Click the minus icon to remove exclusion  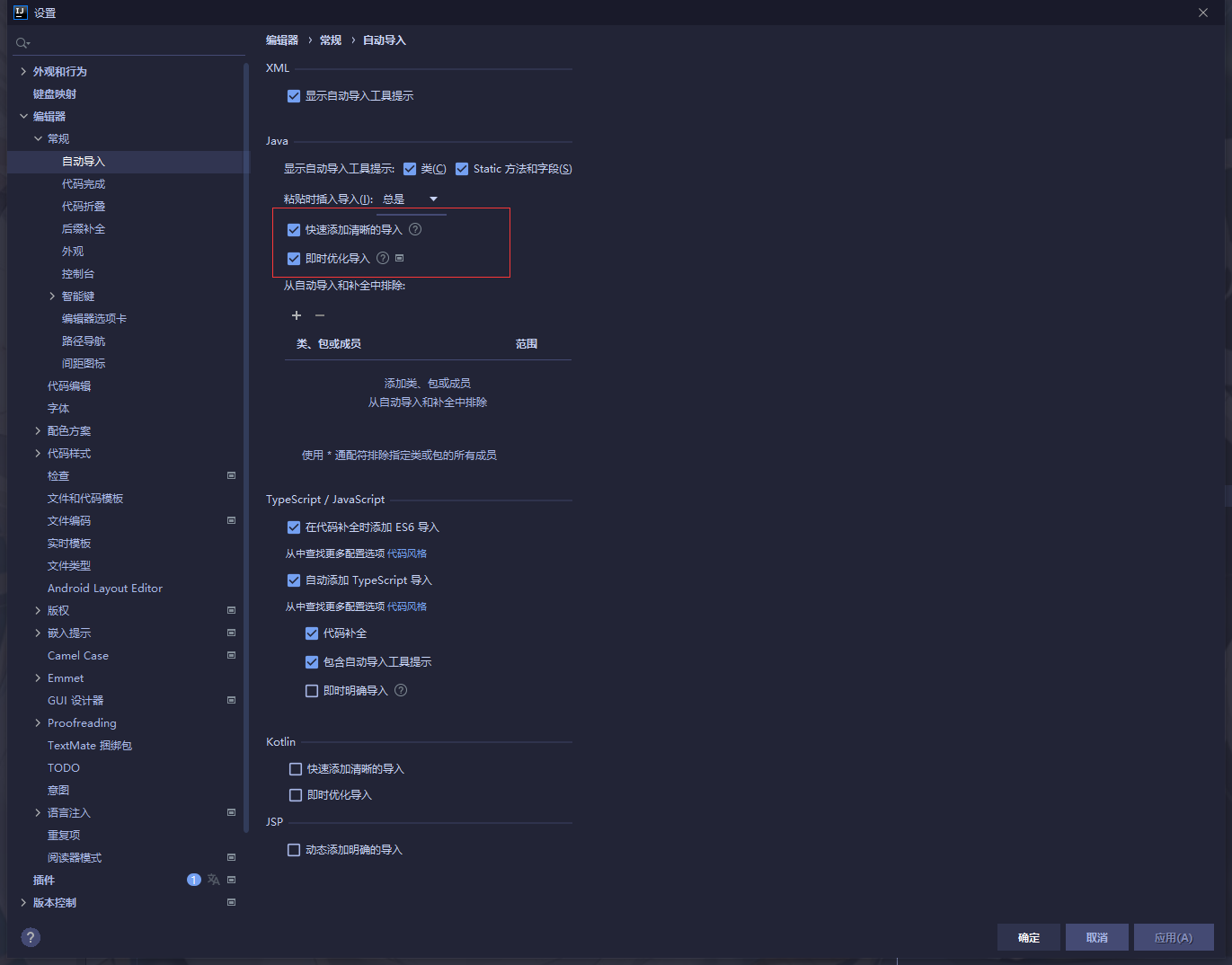(320, 315)
